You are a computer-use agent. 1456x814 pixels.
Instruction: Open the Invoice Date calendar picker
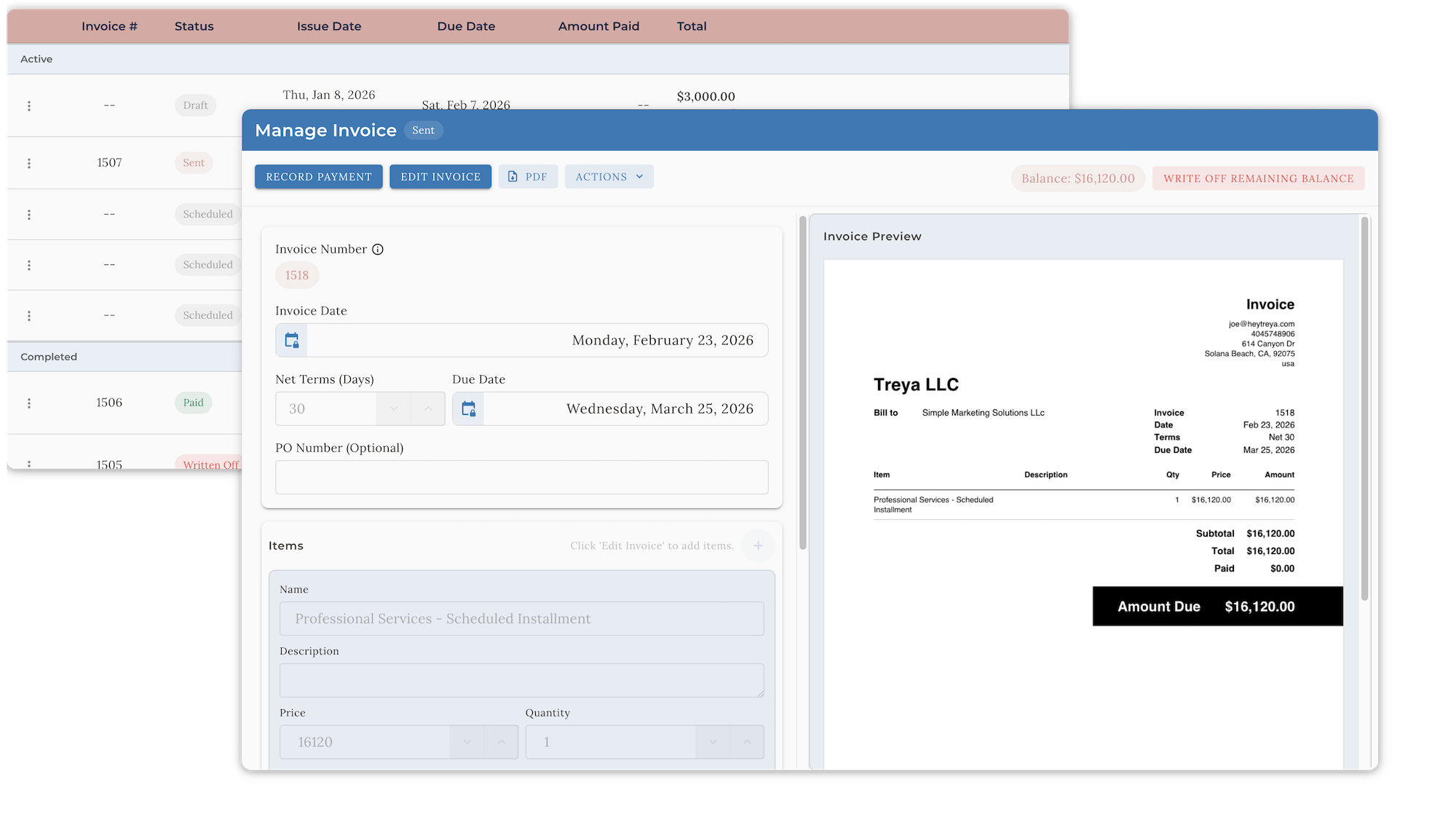[x=291, y=340]
